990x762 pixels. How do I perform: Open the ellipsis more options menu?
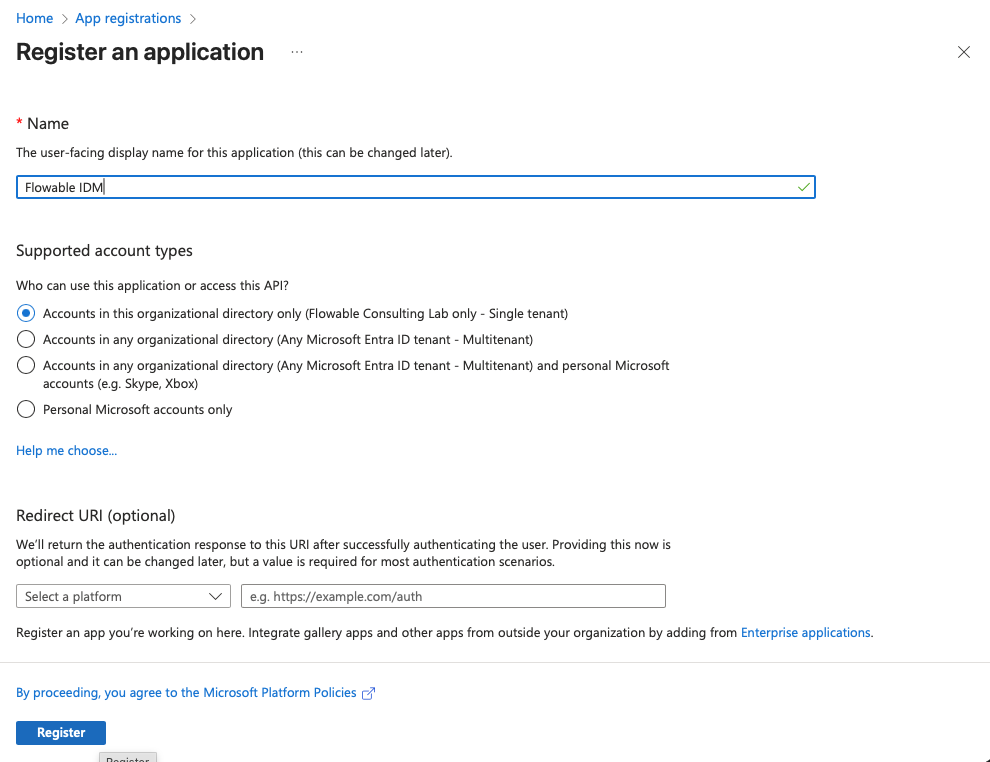point(297,52)
